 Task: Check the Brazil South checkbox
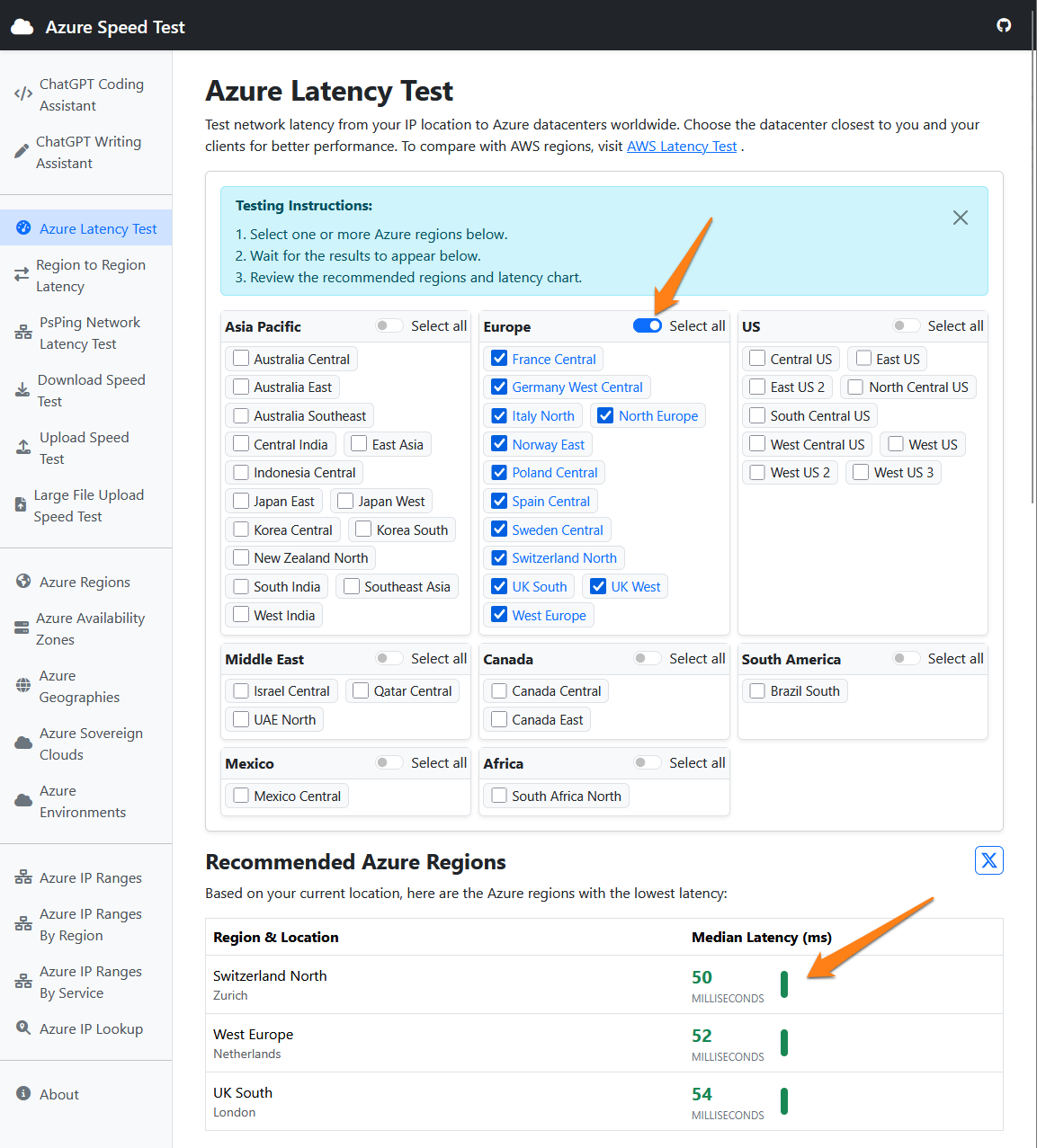coord(757,690)
